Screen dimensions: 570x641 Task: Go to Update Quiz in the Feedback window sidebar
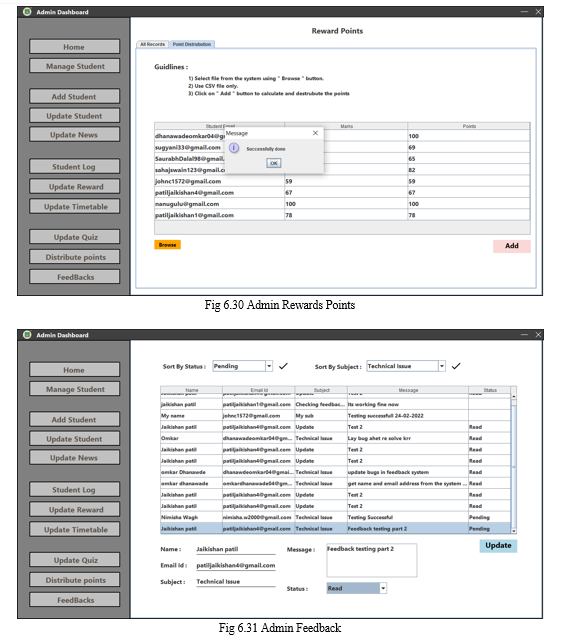click(x=74, y=560)
